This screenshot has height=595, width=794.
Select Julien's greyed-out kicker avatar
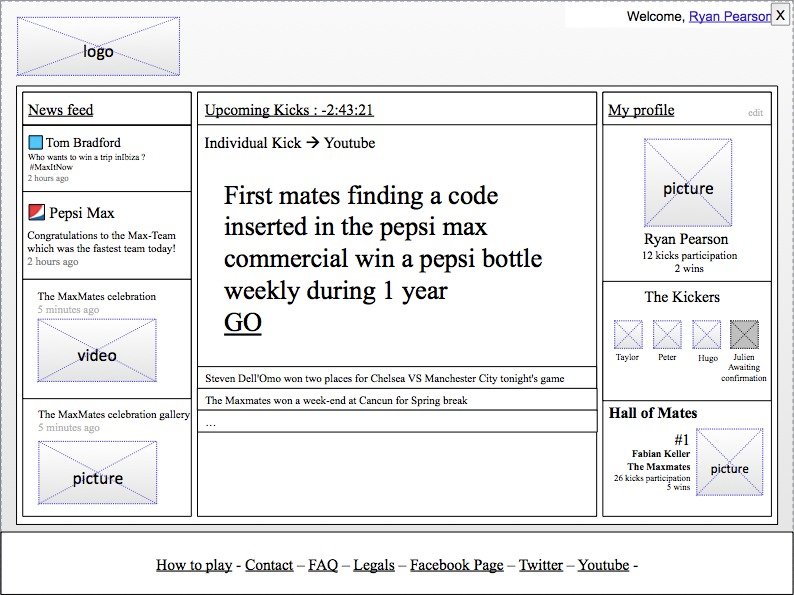point(745,334)
